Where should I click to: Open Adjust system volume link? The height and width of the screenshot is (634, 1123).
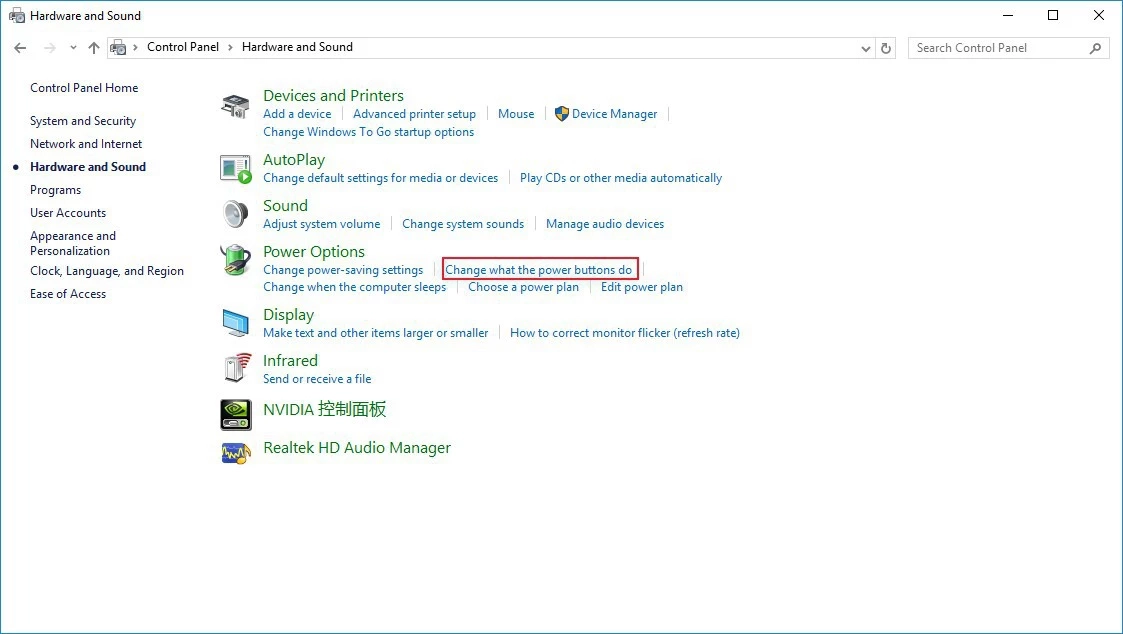tap(321, 224)
